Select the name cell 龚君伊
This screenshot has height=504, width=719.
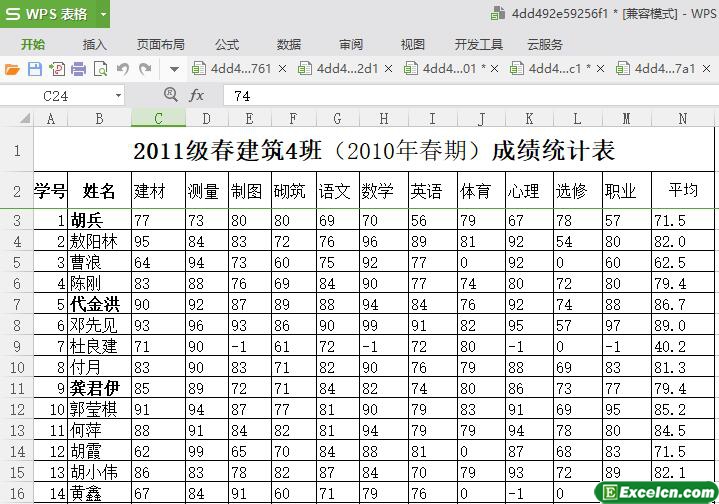click(100, 388)
